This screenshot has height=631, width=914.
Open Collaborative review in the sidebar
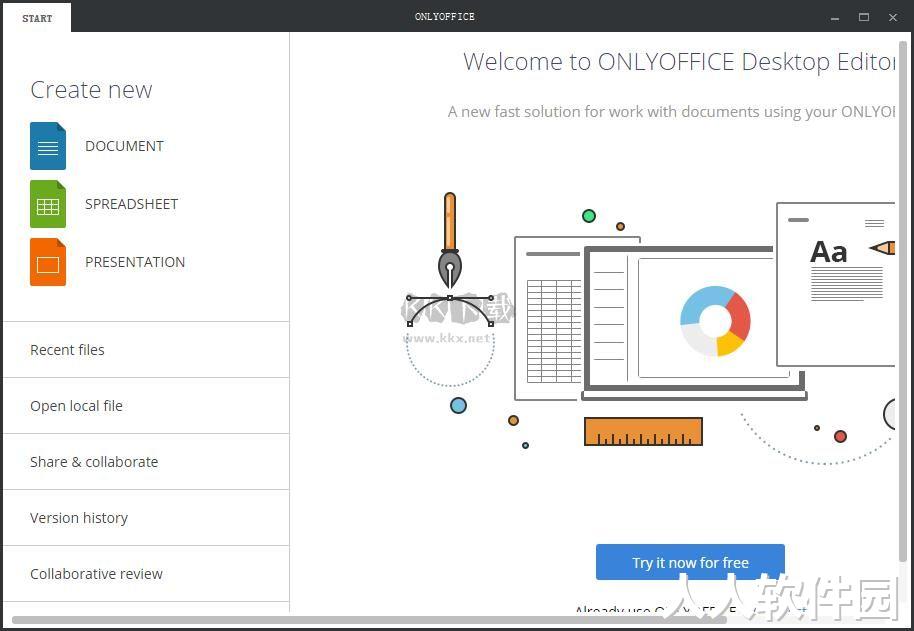[146, 573]
